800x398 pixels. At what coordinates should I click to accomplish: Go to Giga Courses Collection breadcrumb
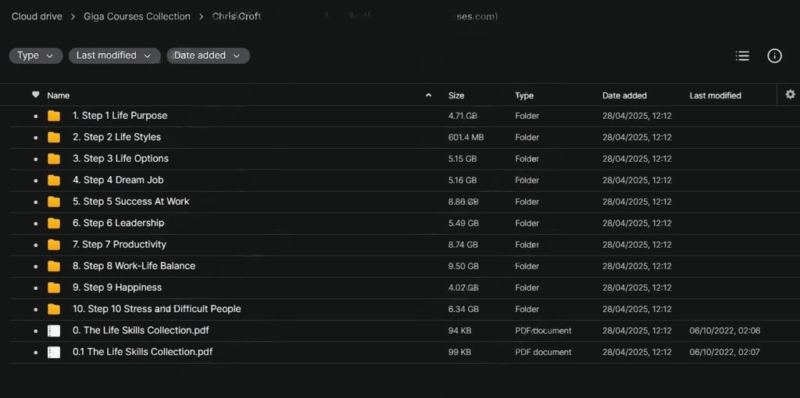137,16
